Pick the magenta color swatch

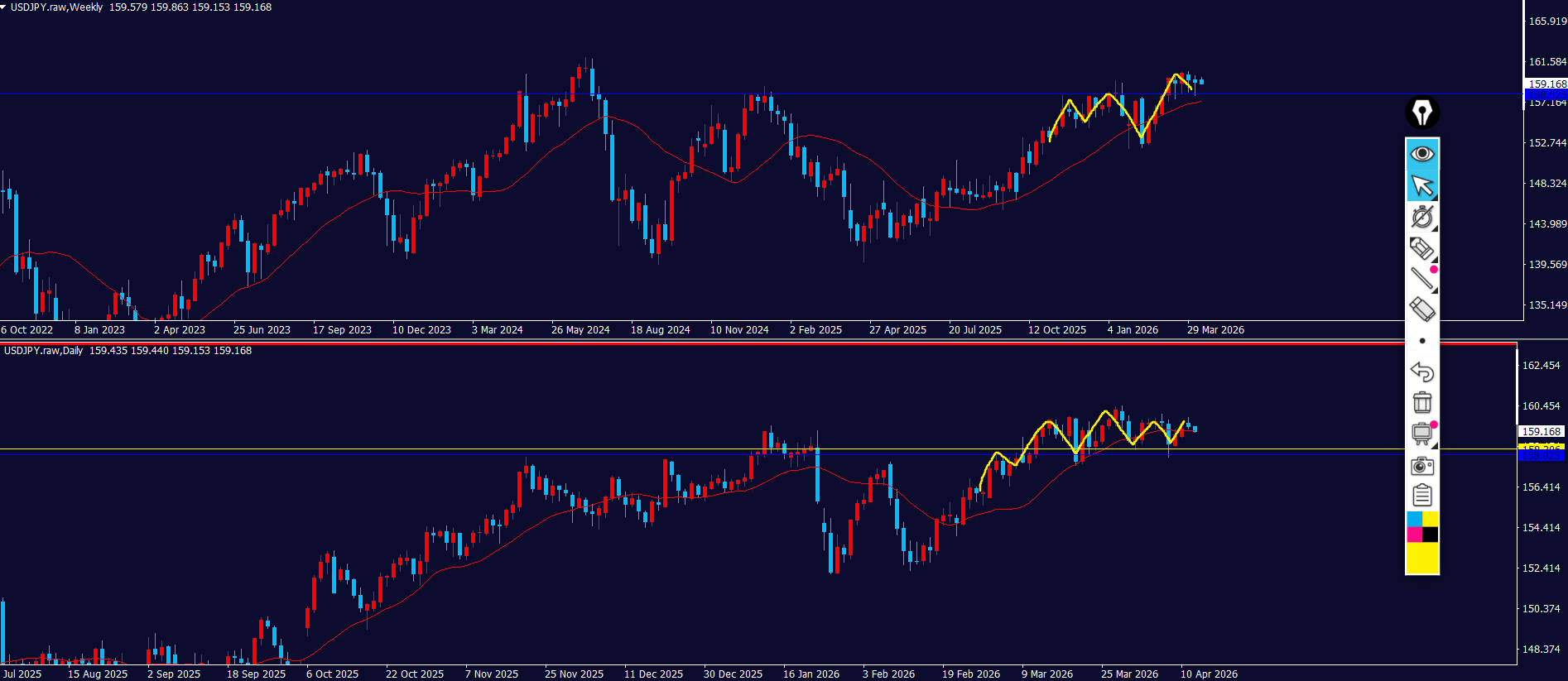1414,535
